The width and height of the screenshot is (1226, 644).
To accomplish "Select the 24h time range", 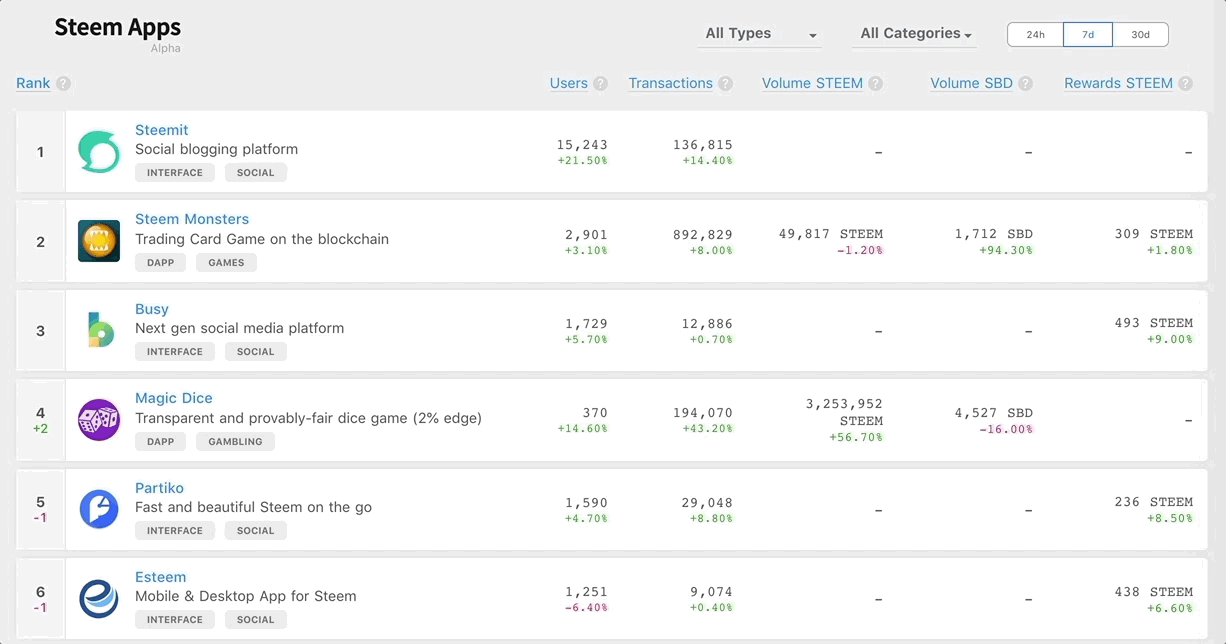I will click(1035, 34).
